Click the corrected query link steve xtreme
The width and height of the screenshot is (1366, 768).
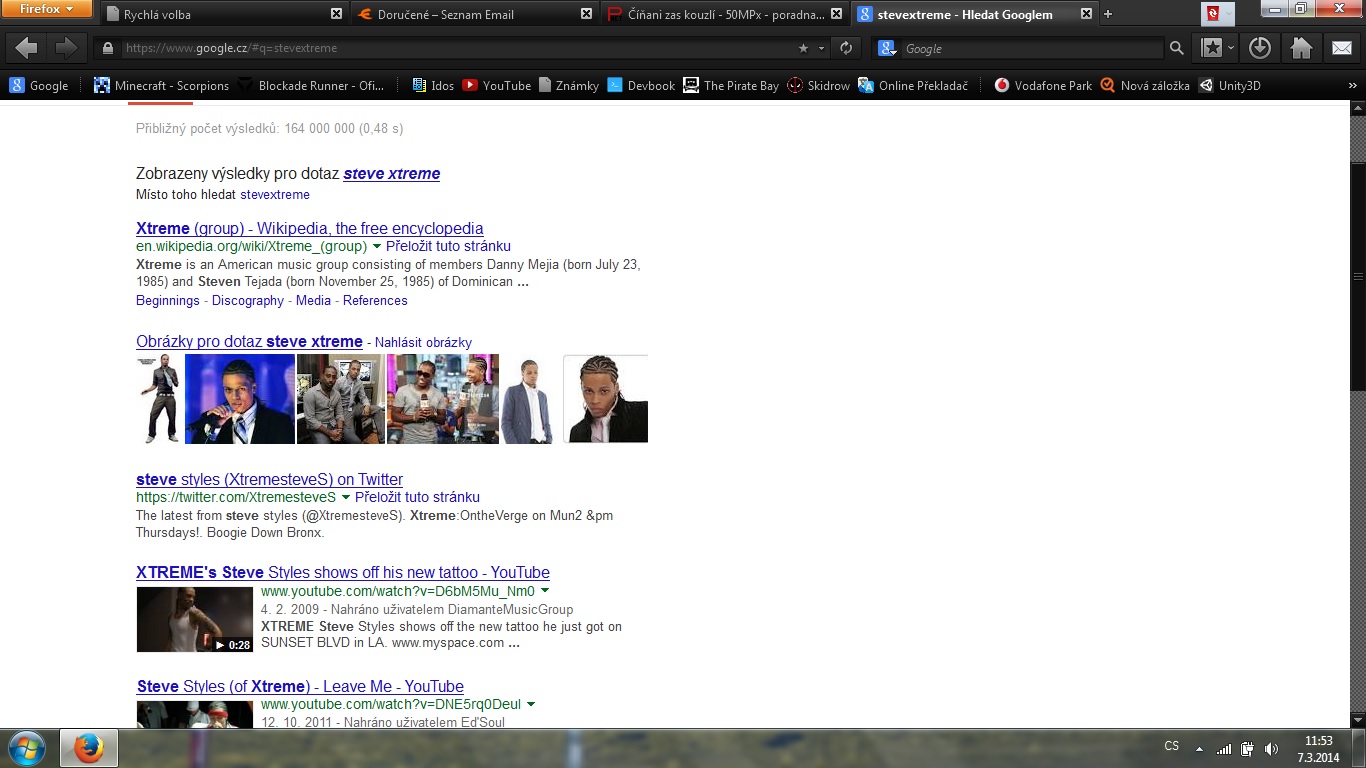(x=392, y=173)
